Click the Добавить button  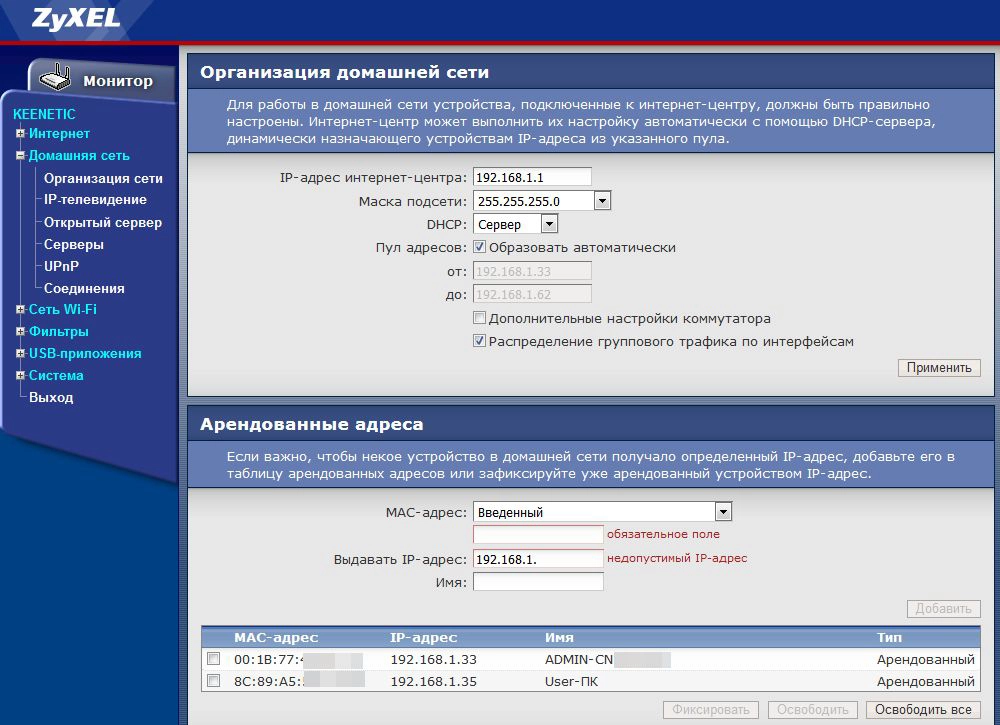[943, 609]
